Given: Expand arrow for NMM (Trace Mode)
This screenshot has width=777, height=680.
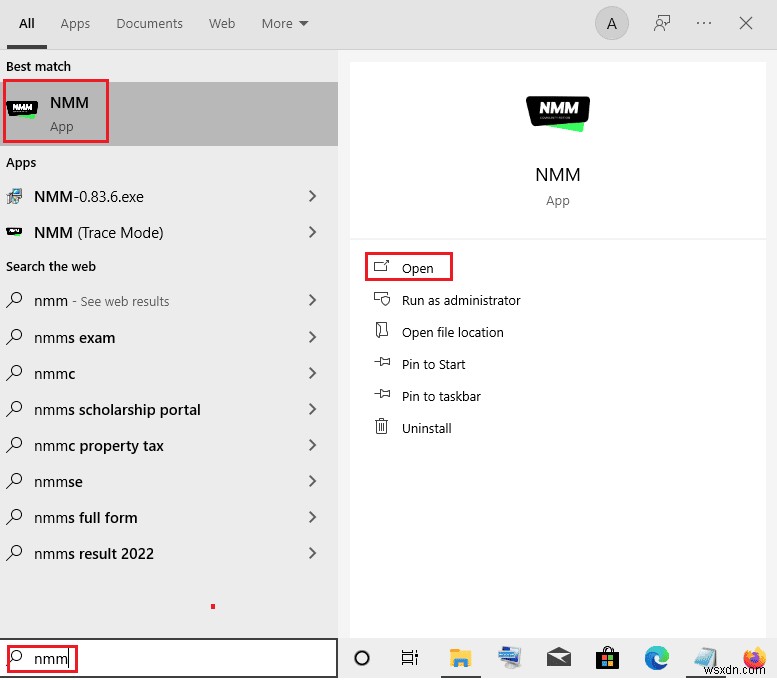Looking at the screenshot, I should (312, 232).
